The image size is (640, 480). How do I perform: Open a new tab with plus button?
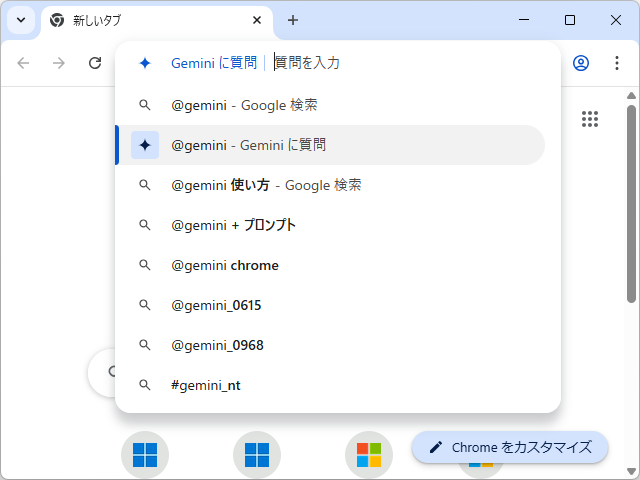click(293, 20)
